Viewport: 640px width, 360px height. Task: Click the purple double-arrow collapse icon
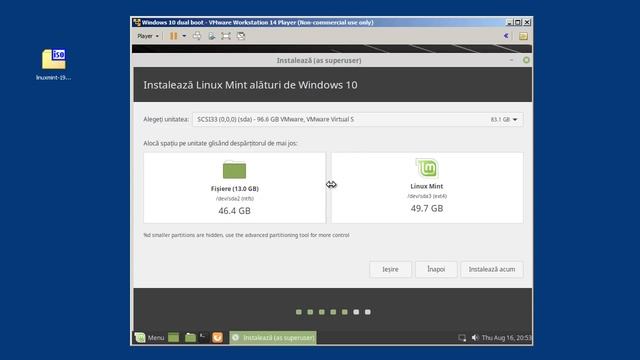[x=506, y=36]
